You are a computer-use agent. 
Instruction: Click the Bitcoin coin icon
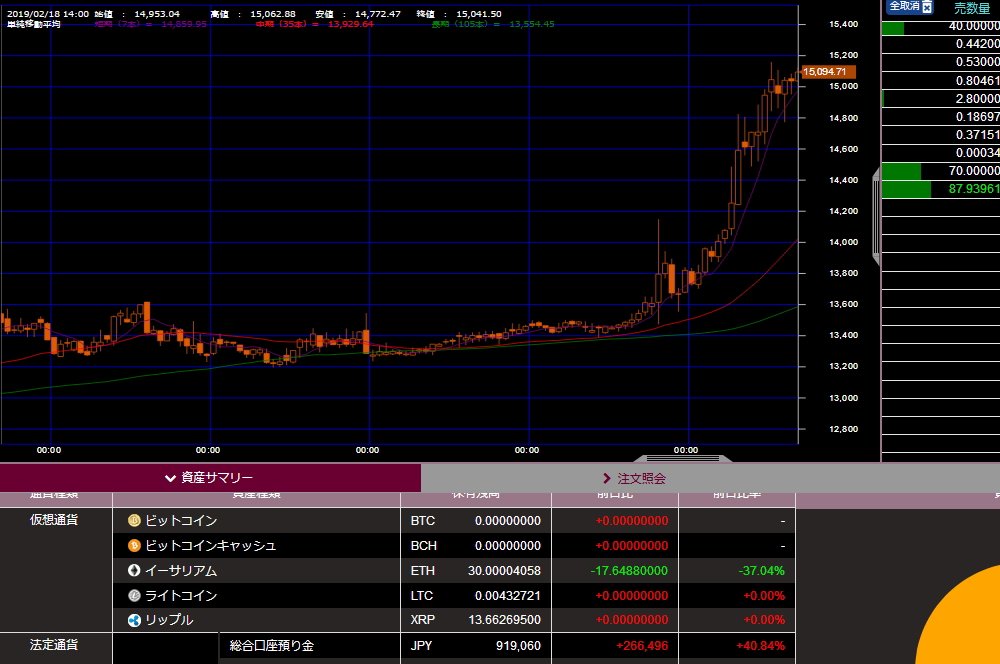134,520
